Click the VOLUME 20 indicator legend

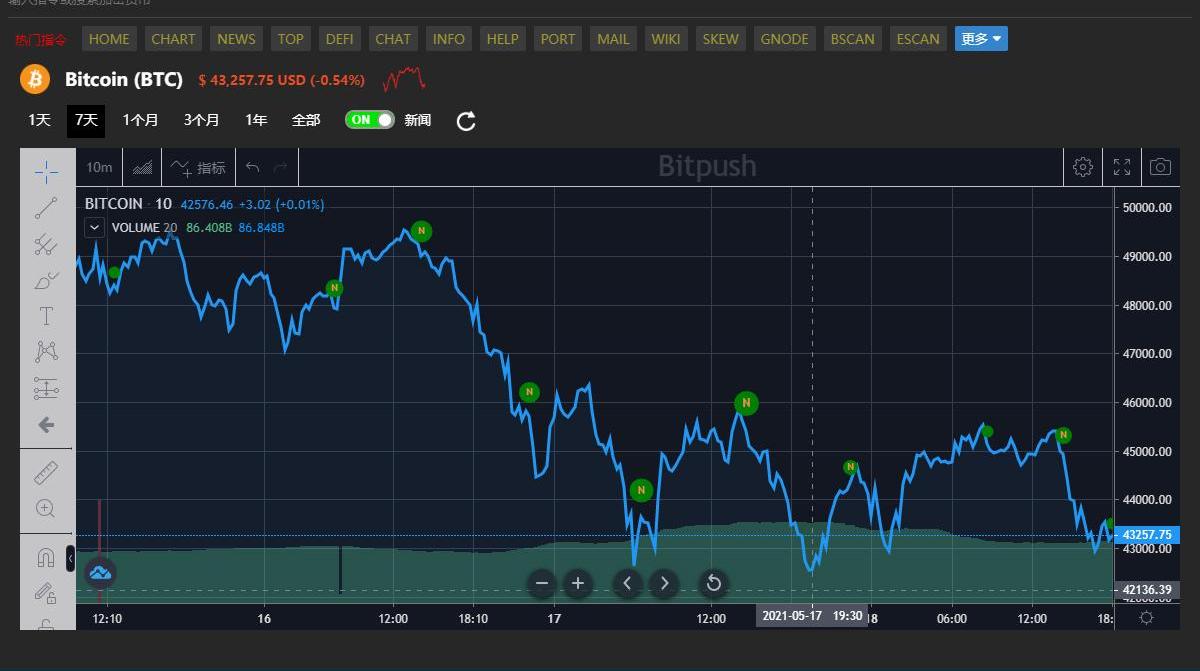tap(144, 227)
